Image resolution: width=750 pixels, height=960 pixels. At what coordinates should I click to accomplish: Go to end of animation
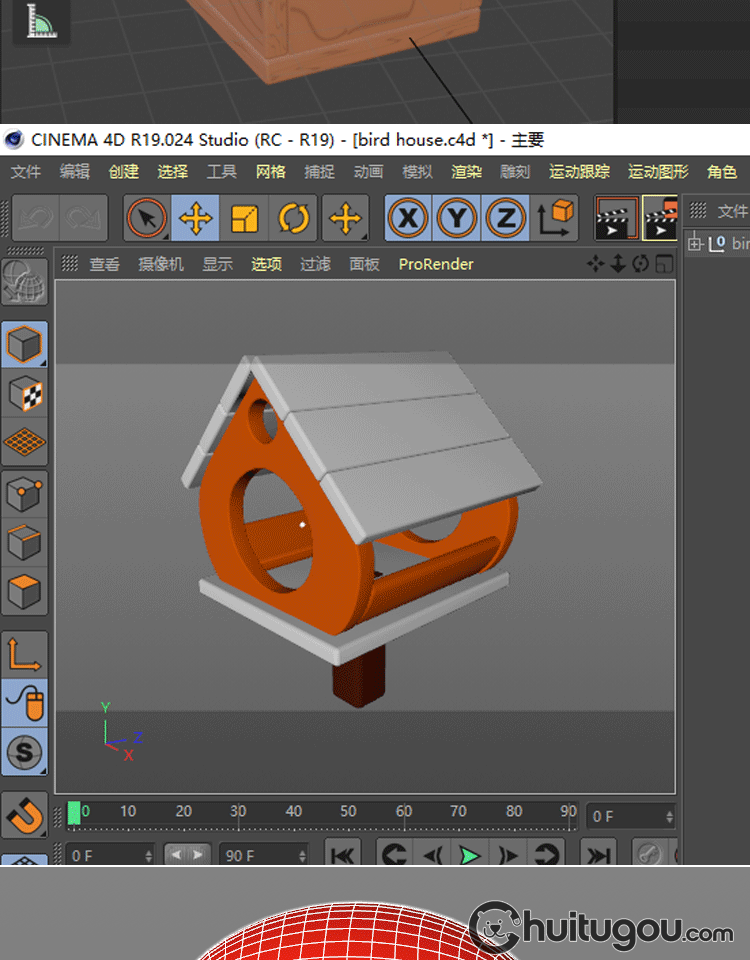[x=598, y=854]
